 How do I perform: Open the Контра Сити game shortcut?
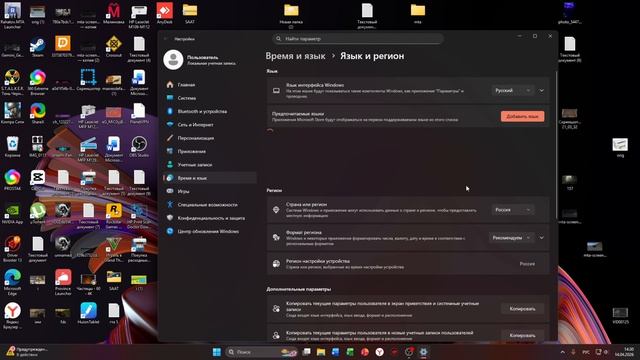[x=12, y=114]
